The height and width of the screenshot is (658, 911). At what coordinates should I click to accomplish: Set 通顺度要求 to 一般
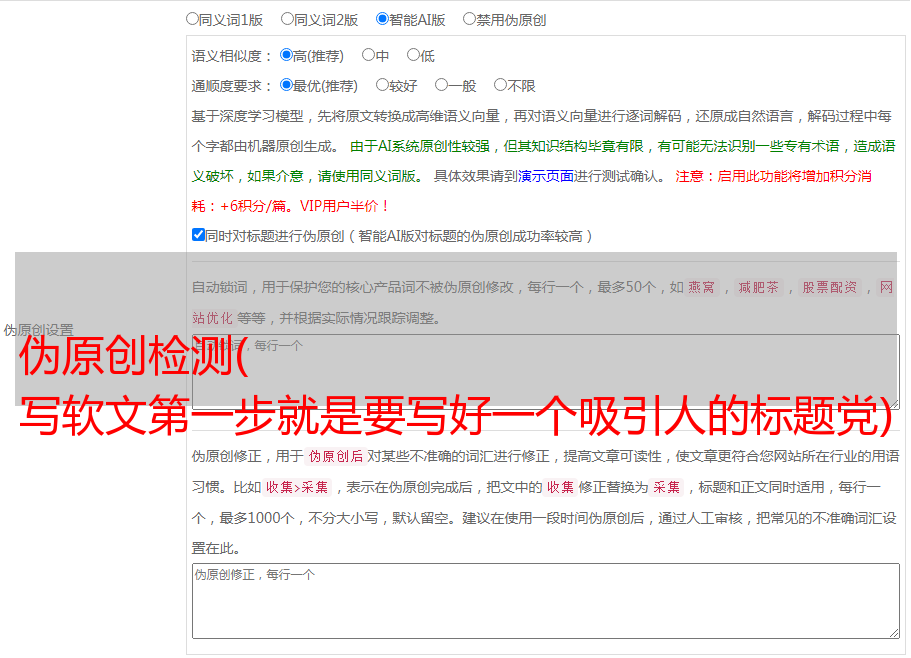pyautogui.click(x=442, y=85)
